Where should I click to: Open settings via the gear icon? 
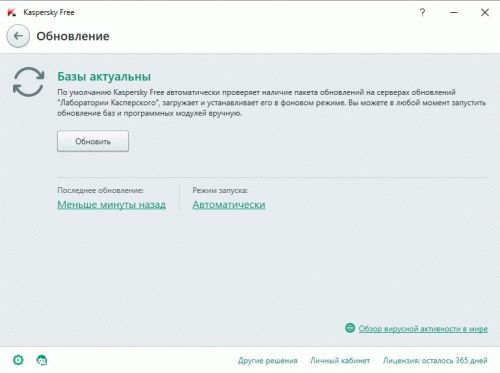[x=18, y=360]
